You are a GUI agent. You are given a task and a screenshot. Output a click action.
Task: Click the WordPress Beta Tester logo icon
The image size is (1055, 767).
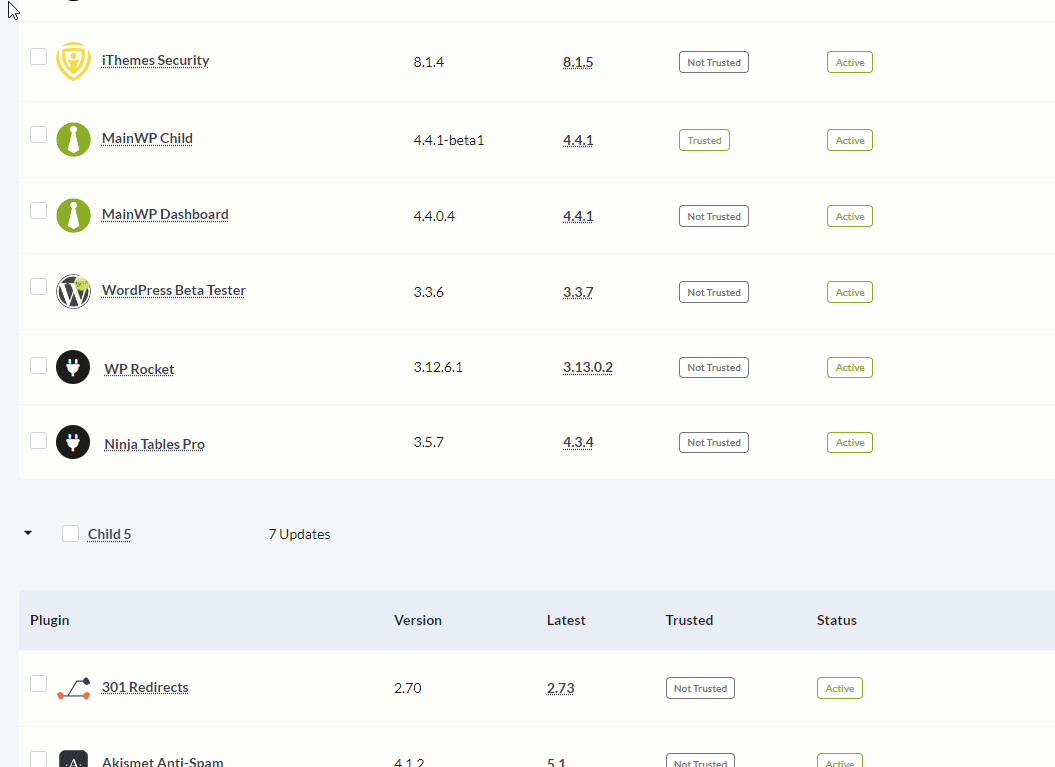tap(73, 291)
